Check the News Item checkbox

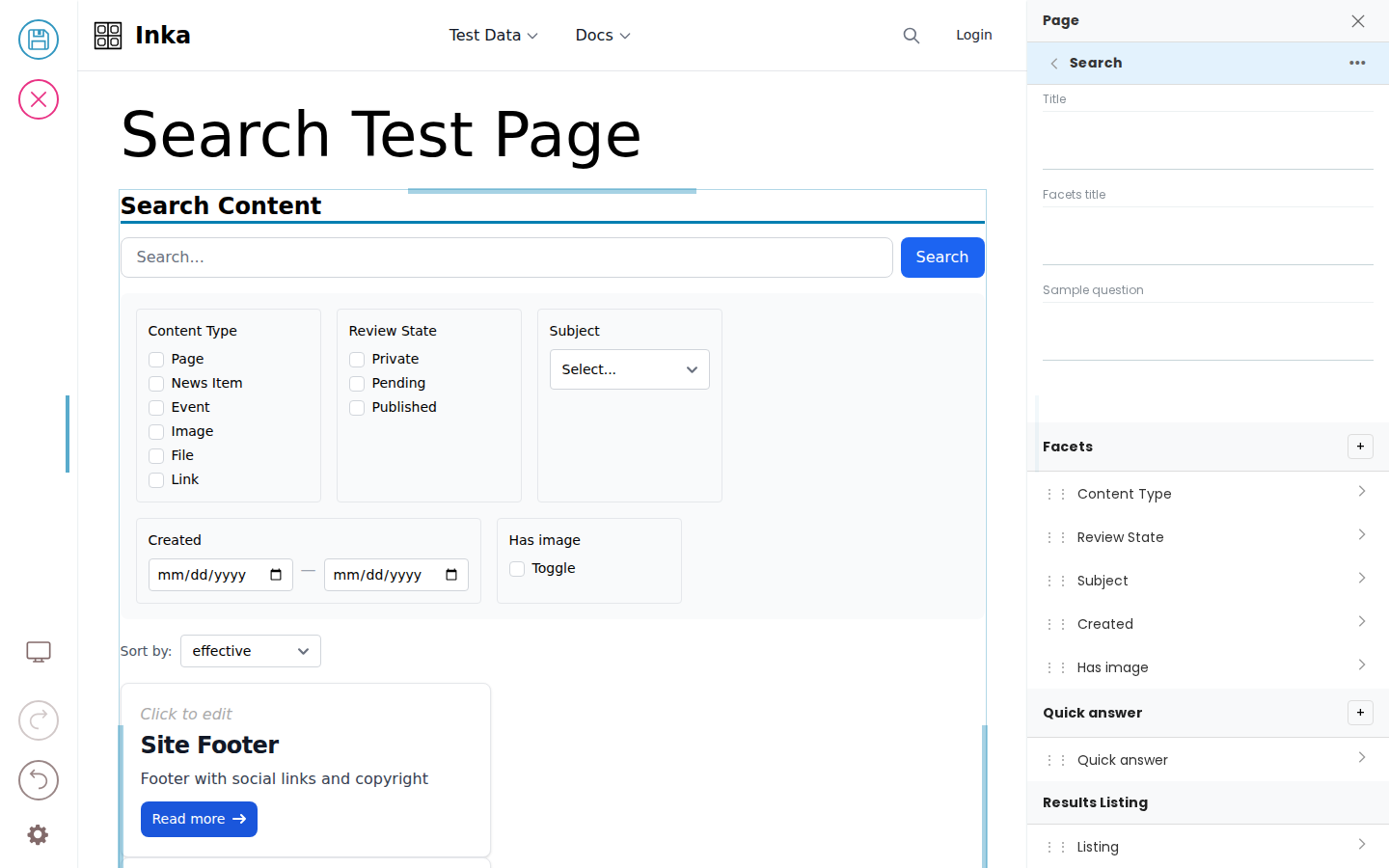click(x=156, y=384)
